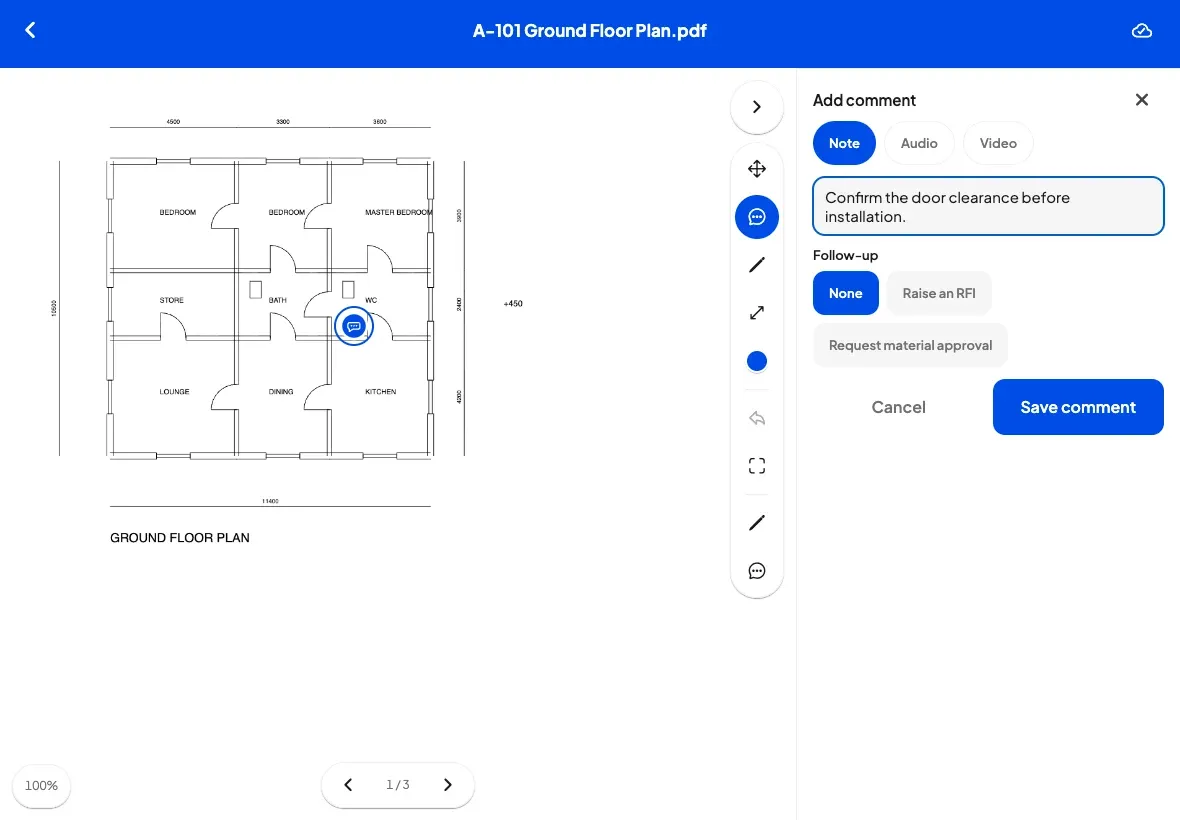Switch to the Audio tab

919,143
